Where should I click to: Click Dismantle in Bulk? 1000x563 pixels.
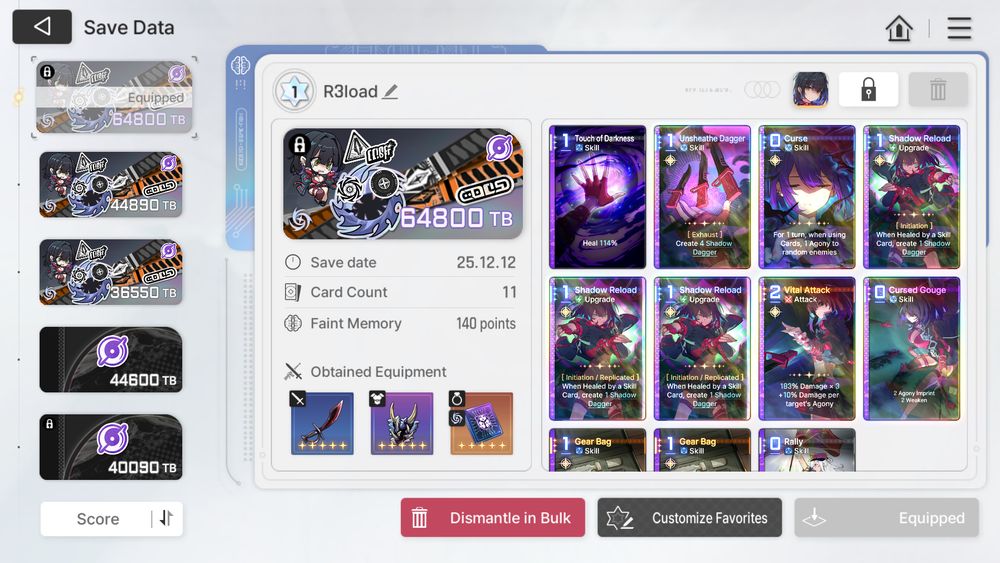click(492, 518)
